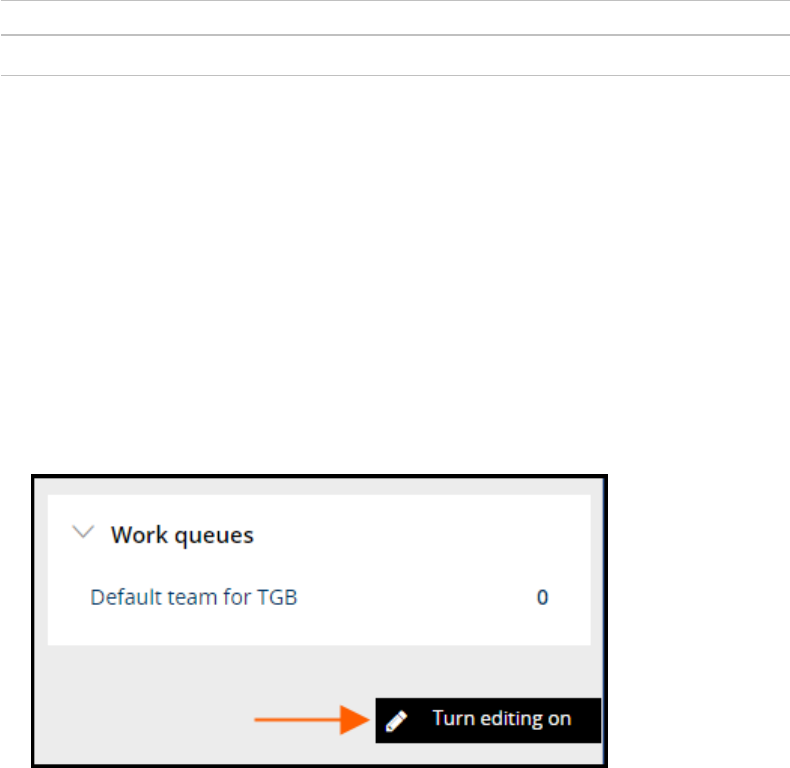790x768 pixels.
Task: Click the orange arrow pointing to editing button
Action: click(x=312, y=720)
